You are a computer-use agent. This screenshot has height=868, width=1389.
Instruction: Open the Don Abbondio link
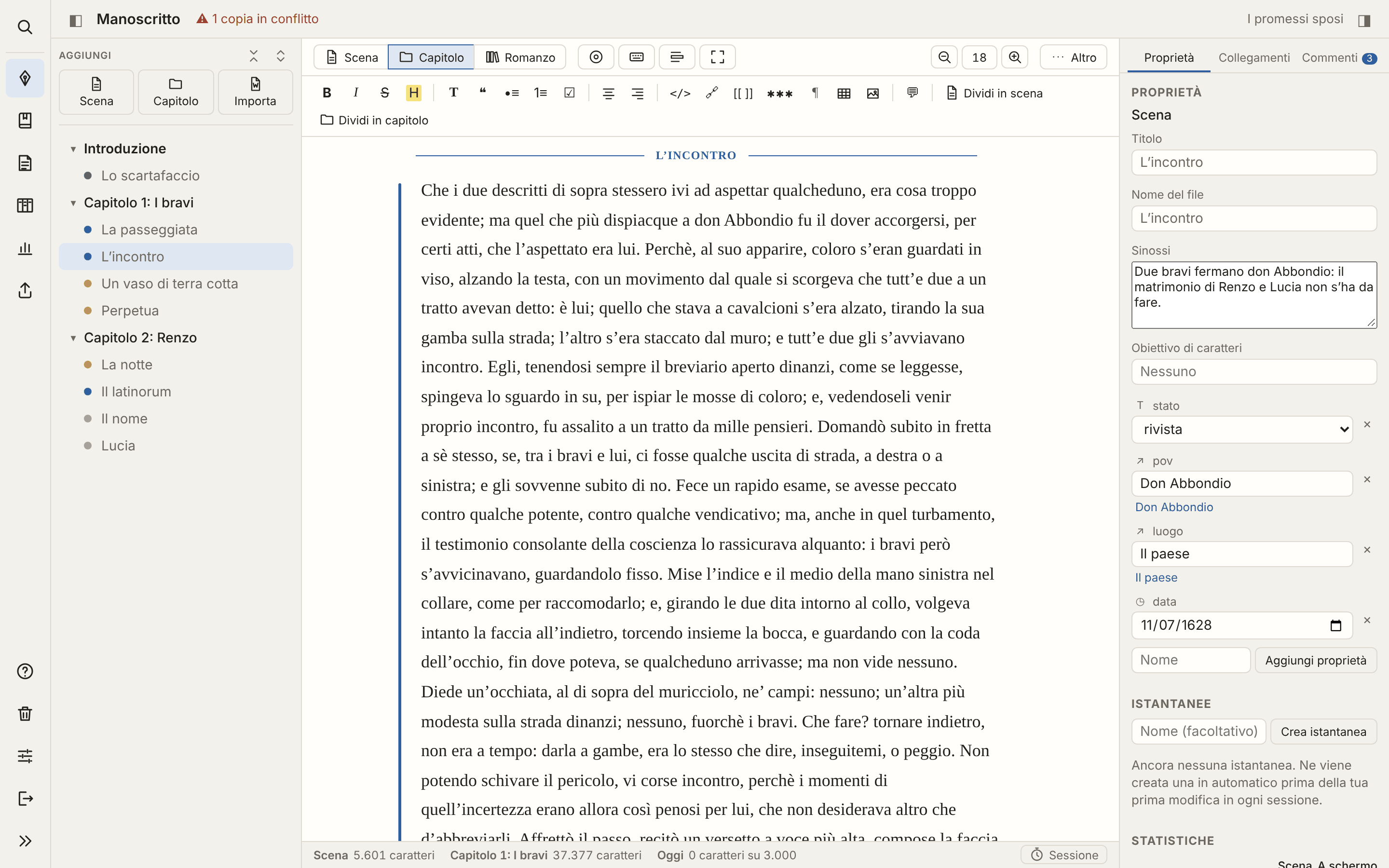click(x=1174, y=507)
